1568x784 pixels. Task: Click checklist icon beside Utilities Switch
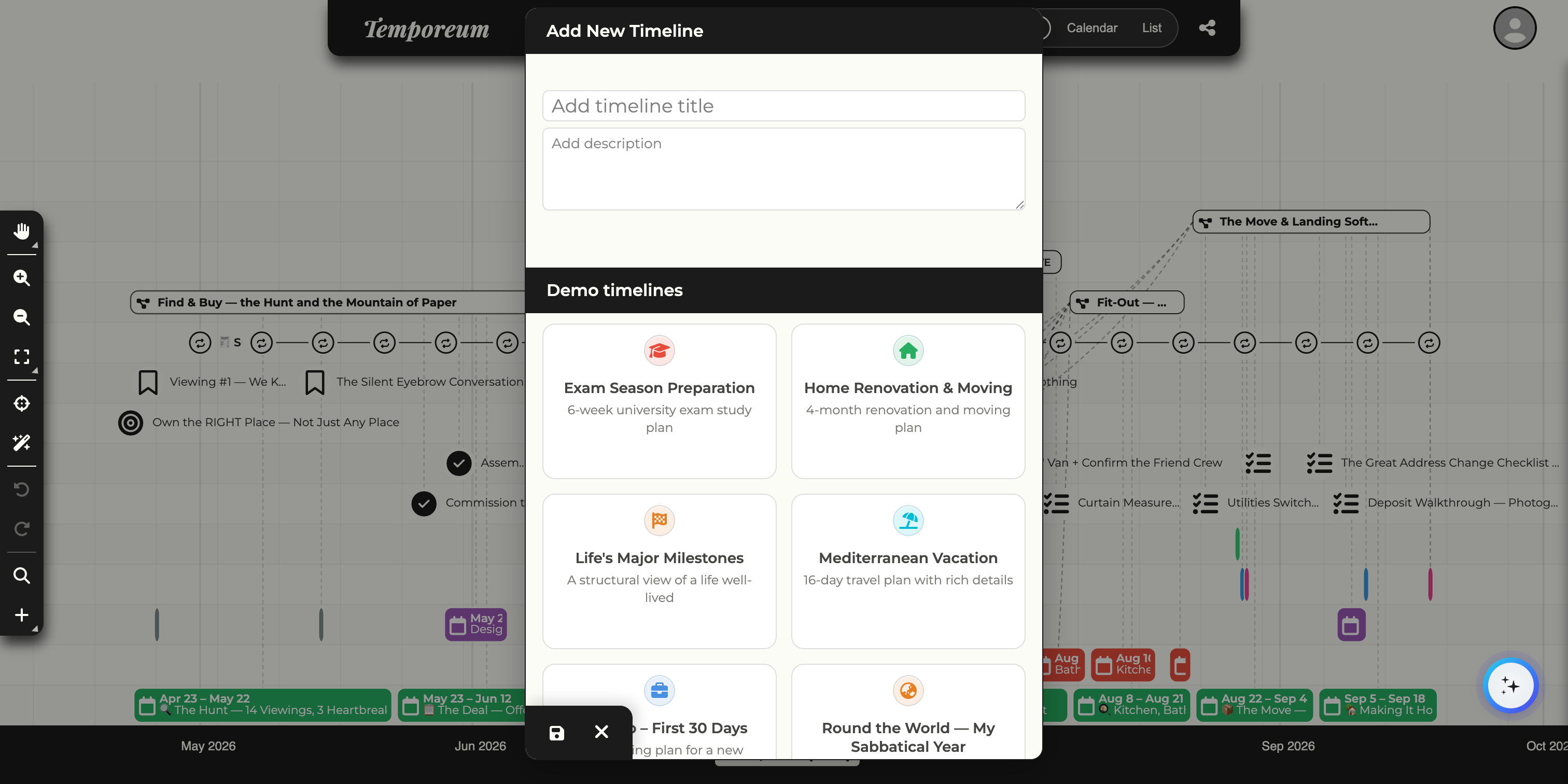1205,503
